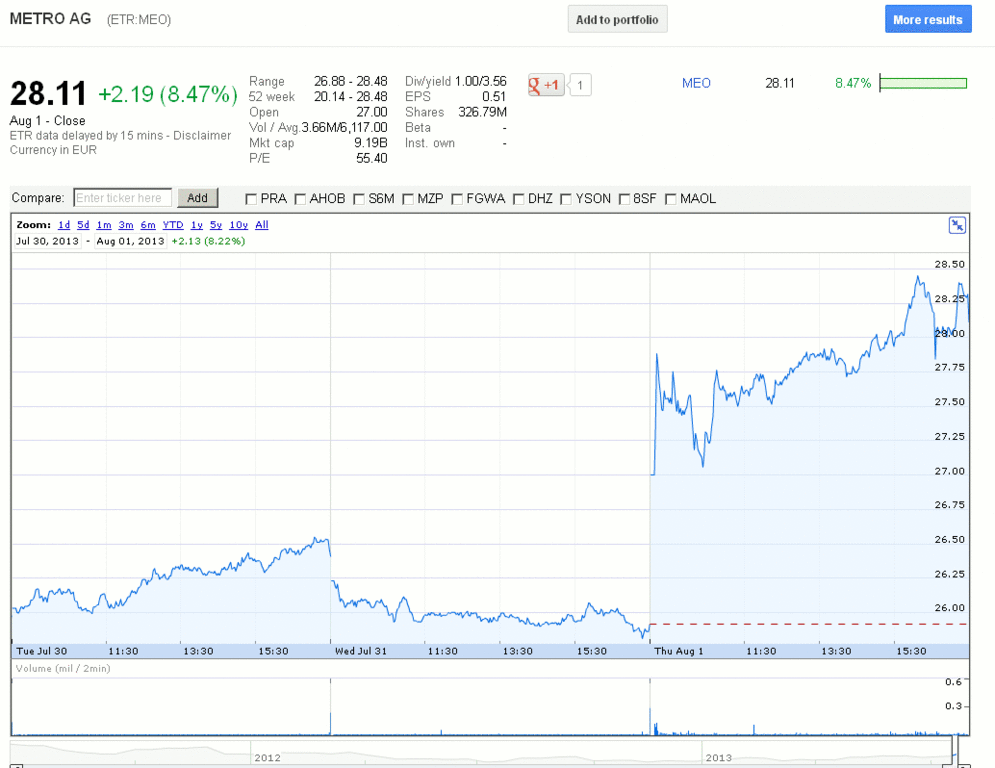This screenshot has width=995, height=768.
Task: Check the YSON compare checkbox
Action: click(566, 199)
